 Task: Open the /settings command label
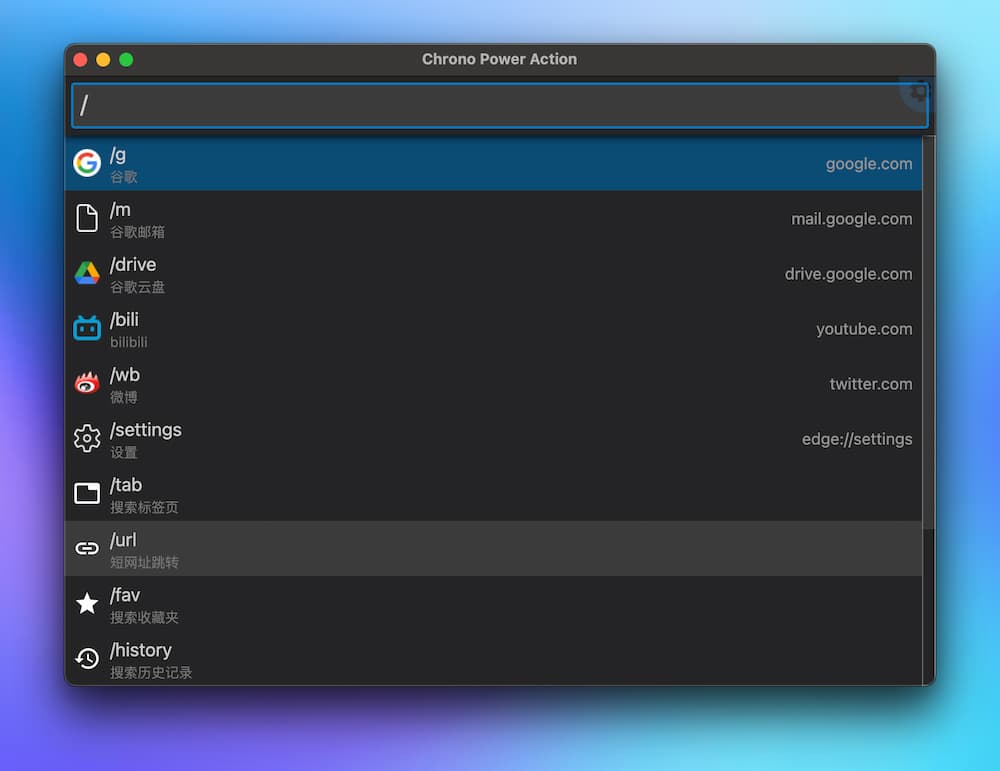pyautogui.click(x=145, y=430)
